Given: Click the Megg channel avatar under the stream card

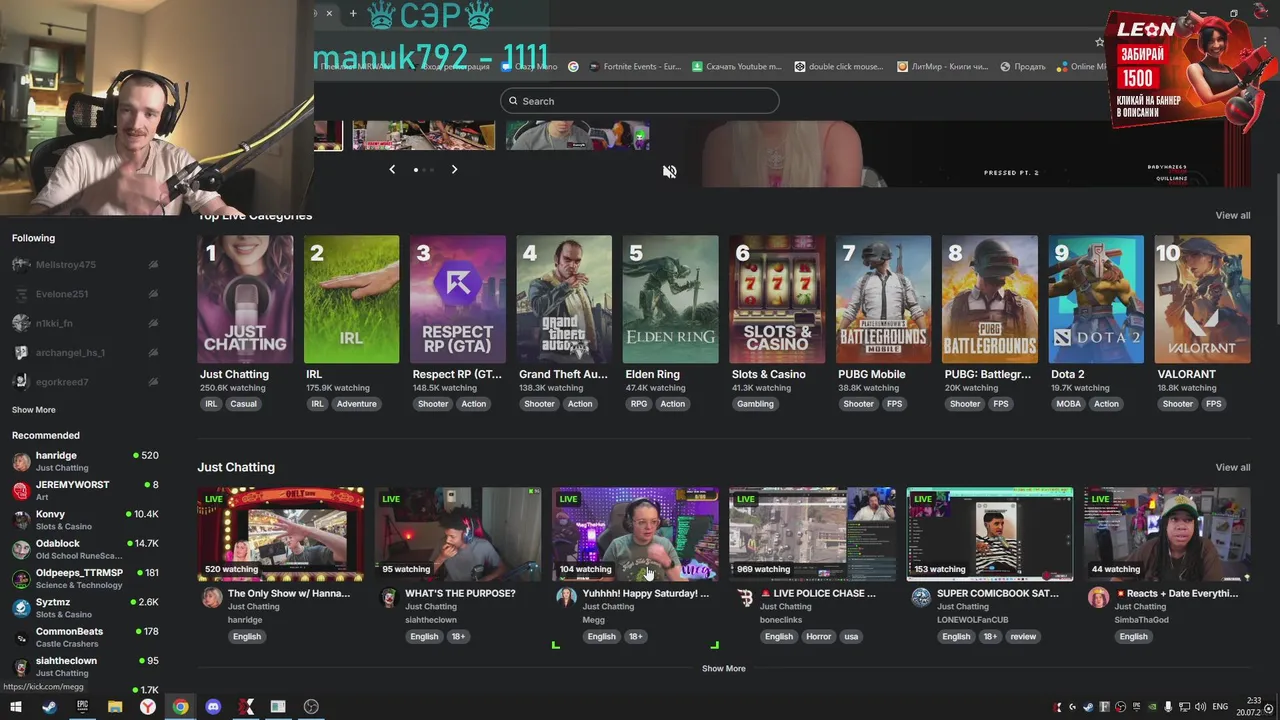Looking at the screenshot, I should (x=567, y=597).
